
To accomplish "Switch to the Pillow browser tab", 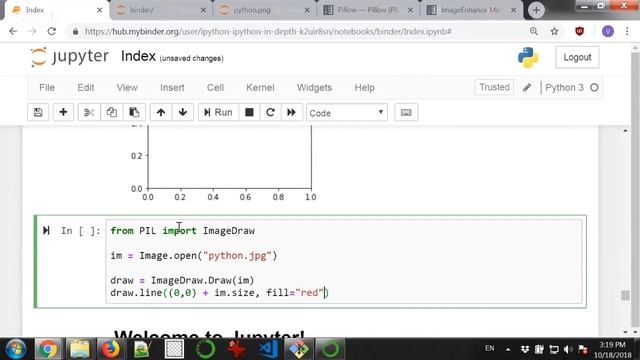I will coord(367,10).
